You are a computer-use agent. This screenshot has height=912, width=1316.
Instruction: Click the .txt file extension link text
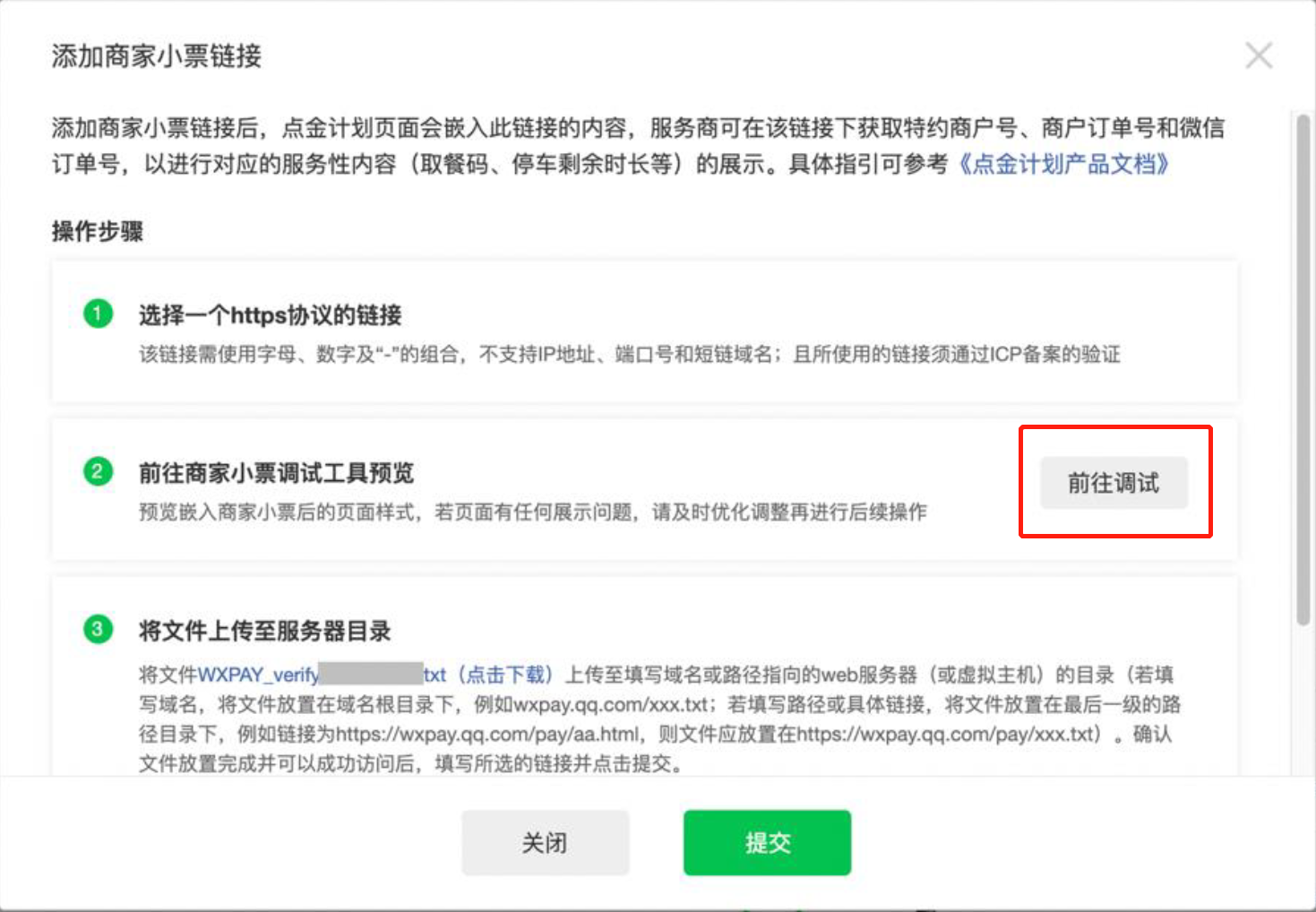point(434,675)
